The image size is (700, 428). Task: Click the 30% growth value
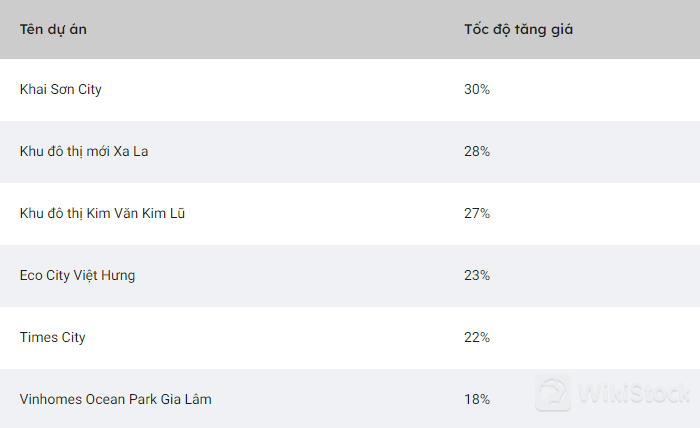coord(477,89)
